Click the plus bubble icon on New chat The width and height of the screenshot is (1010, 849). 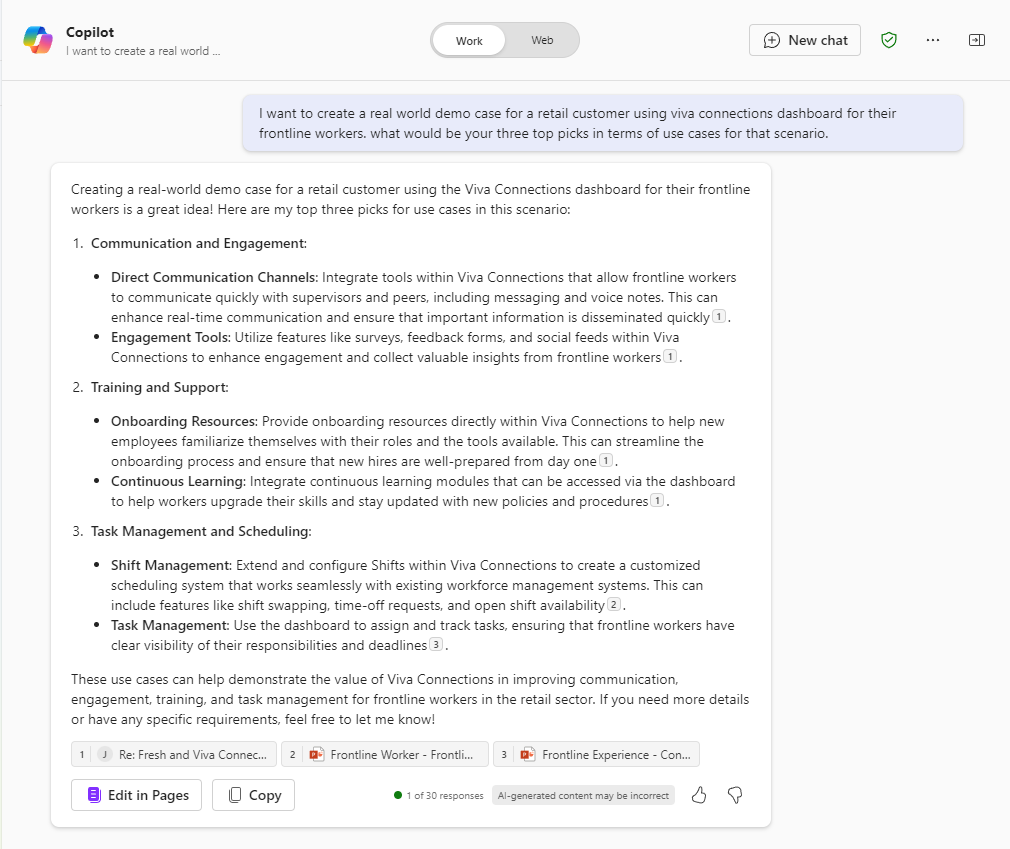tap(772, 40)
